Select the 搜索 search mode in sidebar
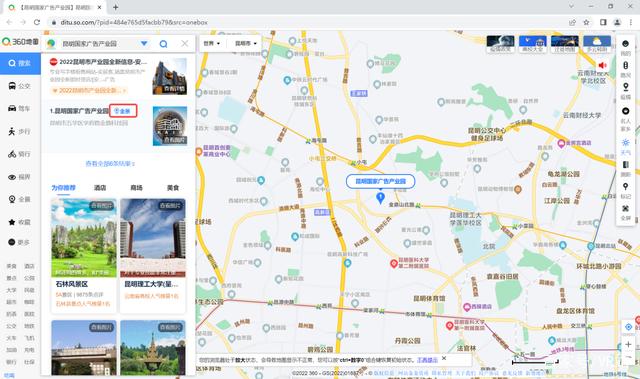640x379 pixels. point(20,63)
